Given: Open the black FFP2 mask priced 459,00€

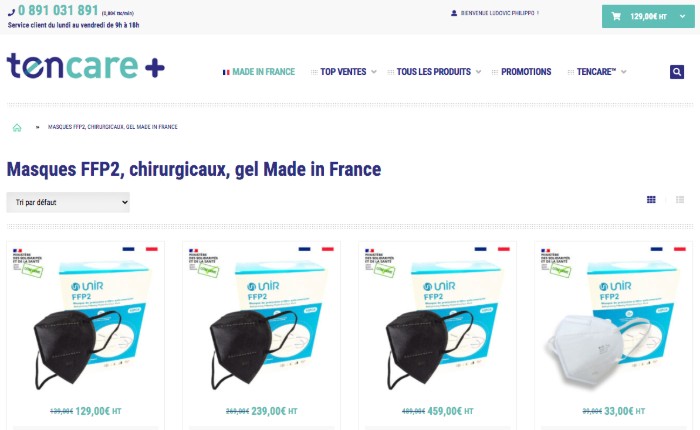Looking at the screenshot, I should click(x=438, y=321).
